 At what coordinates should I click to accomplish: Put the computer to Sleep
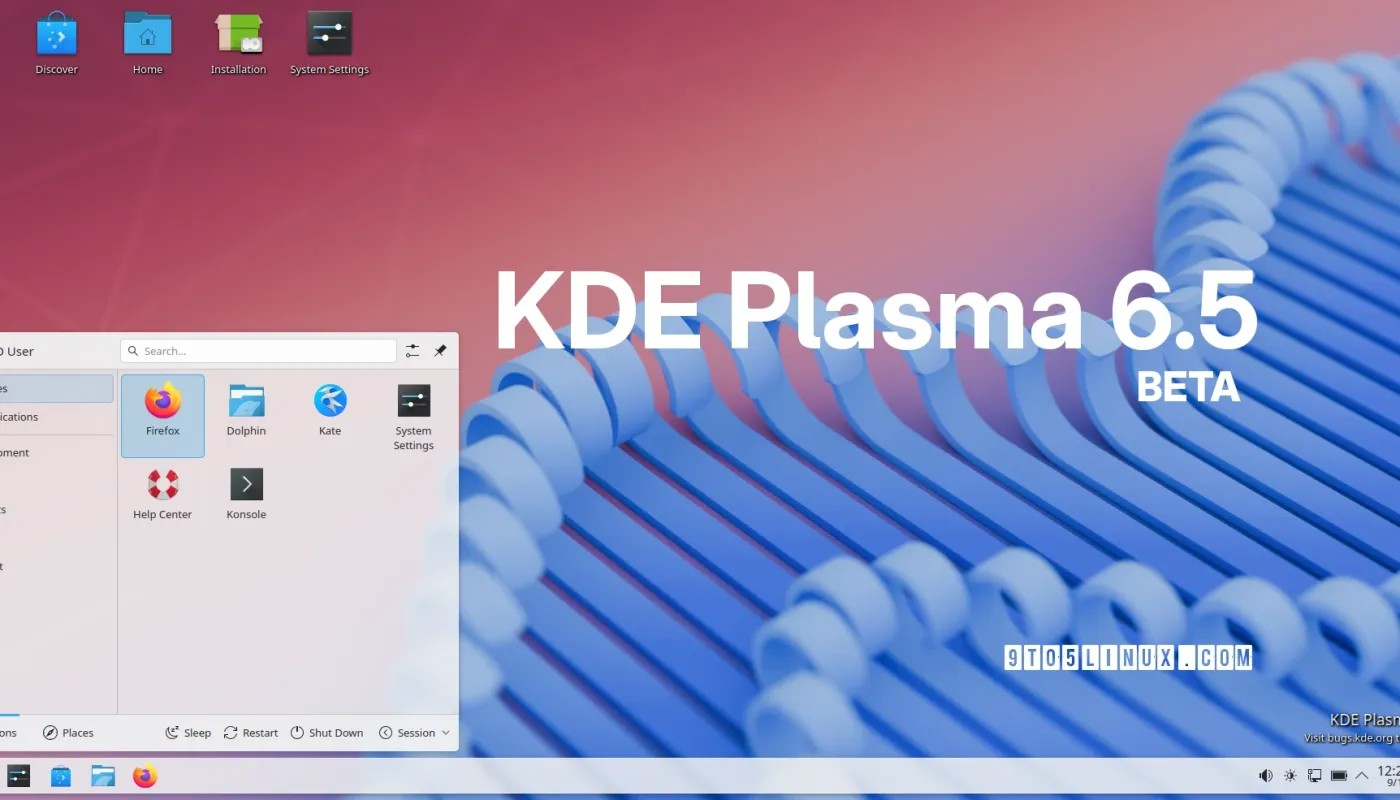tap(188, 732)
